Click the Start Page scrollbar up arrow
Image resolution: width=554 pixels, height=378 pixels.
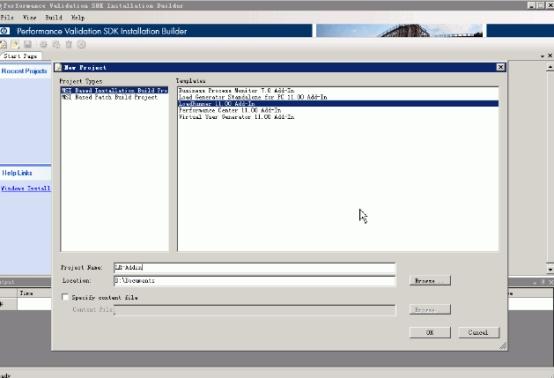click(550, 67)
